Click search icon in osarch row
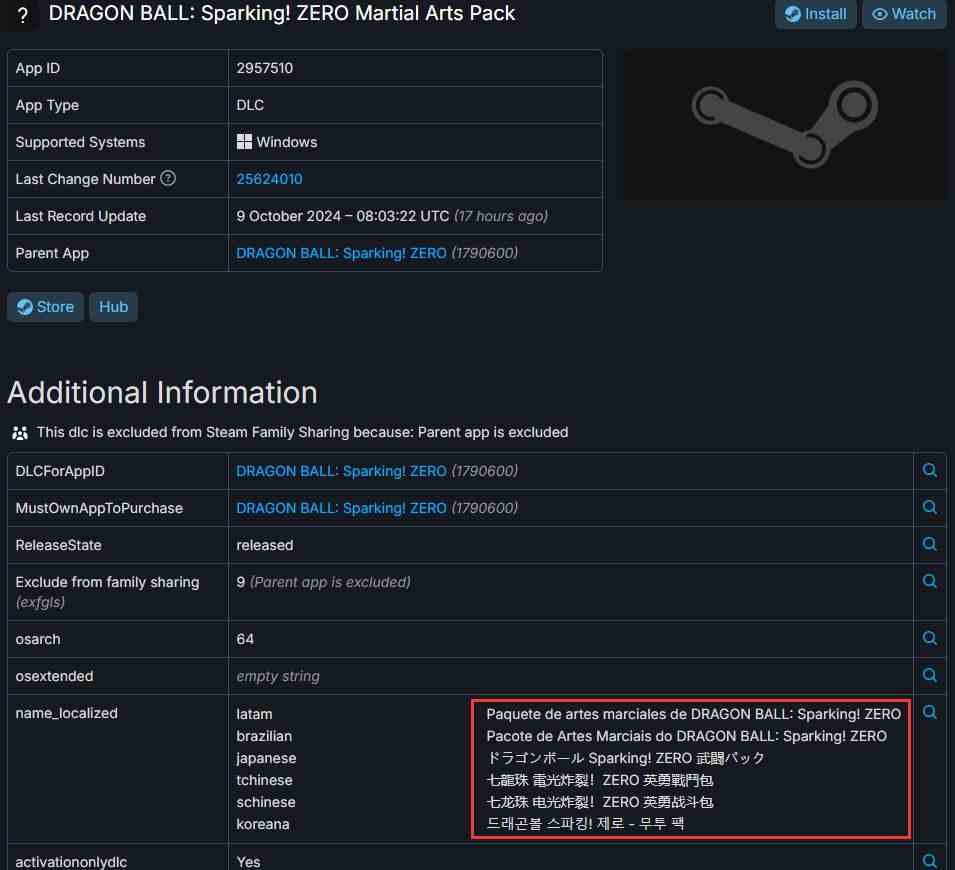 click(929, 638)
